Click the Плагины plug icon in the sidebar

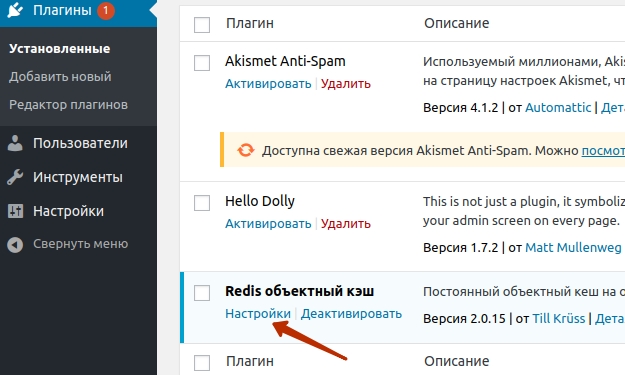tap(15, 10)
